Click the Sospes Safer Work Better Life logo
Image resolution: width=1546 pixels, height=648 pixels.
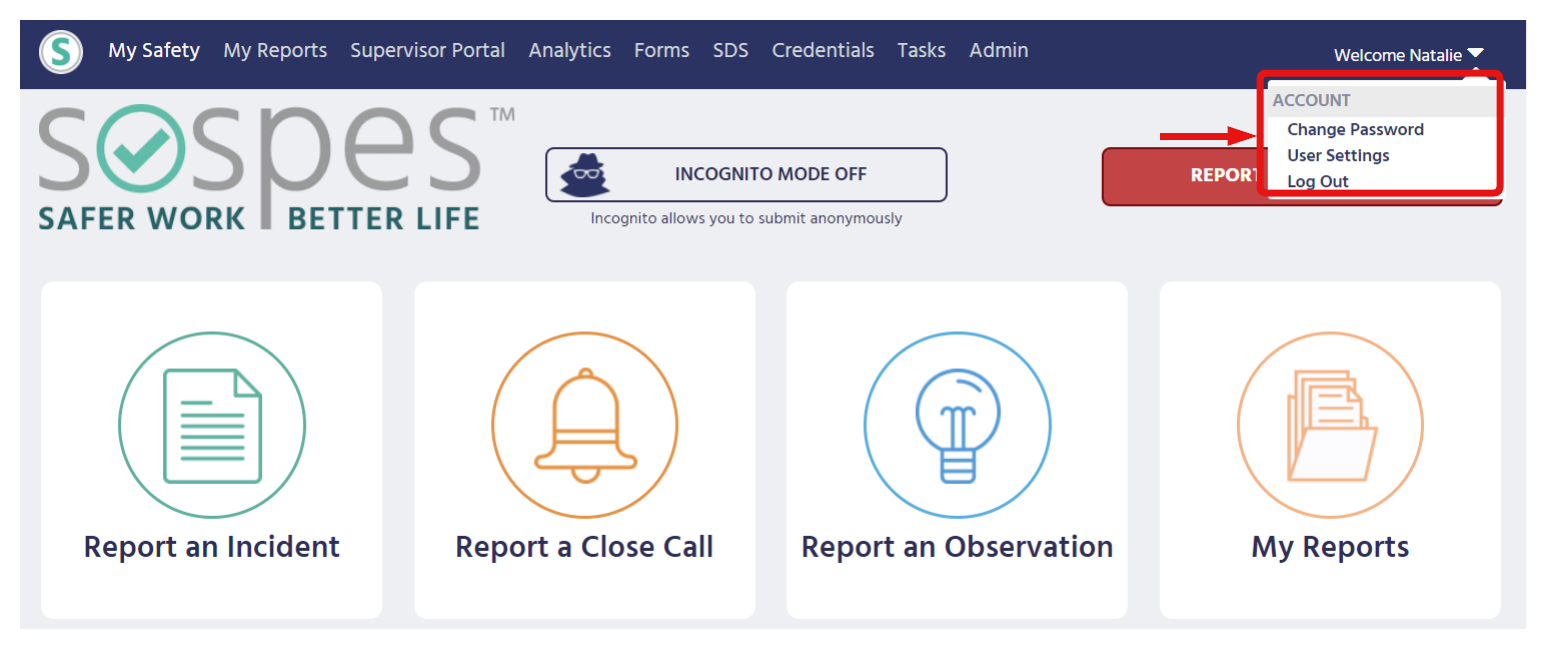(x=276, y=167)
